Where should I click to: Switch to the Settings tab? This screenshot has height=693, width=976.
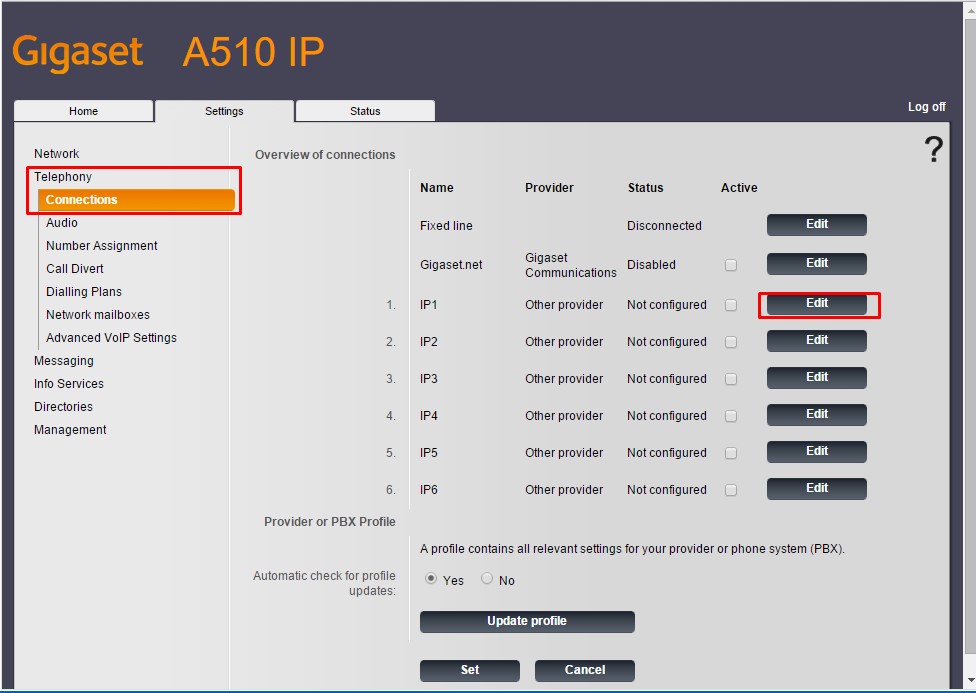(x=224, y=111)
